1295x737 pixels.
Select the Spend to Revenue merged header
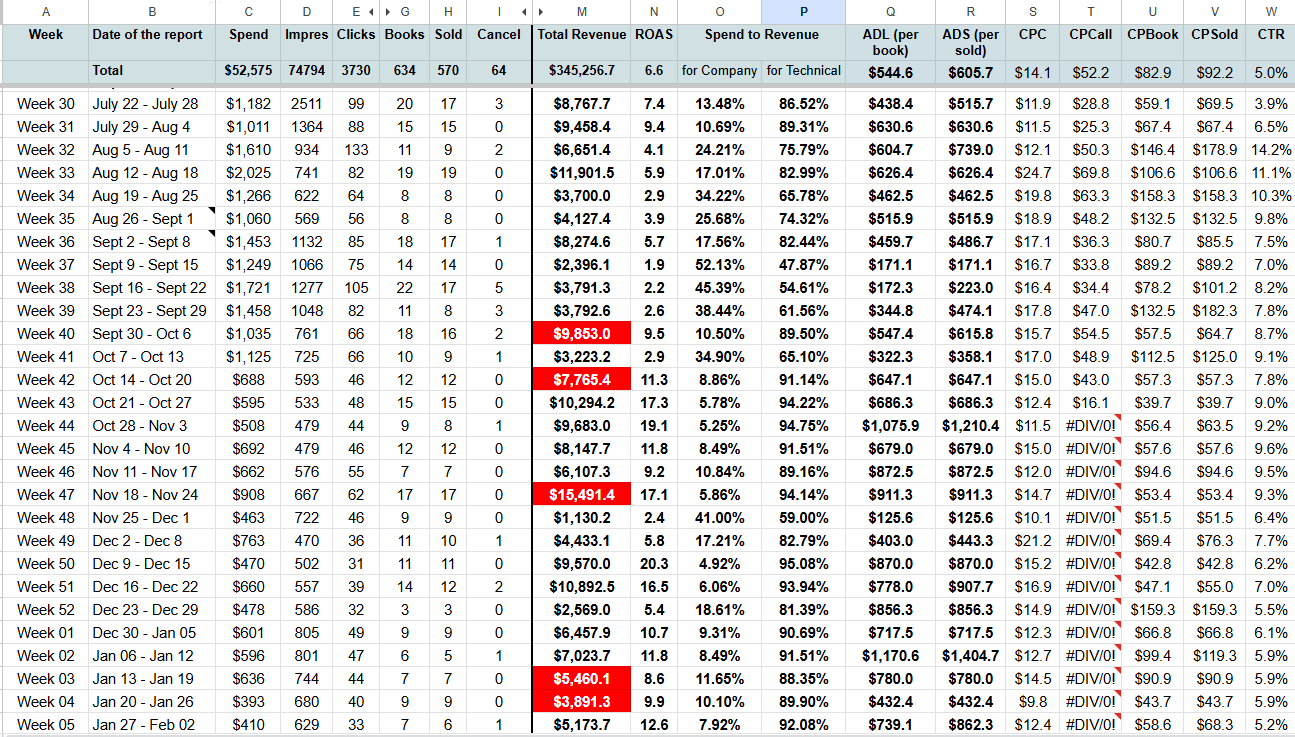pyautogui.click(x=761, y=35)
